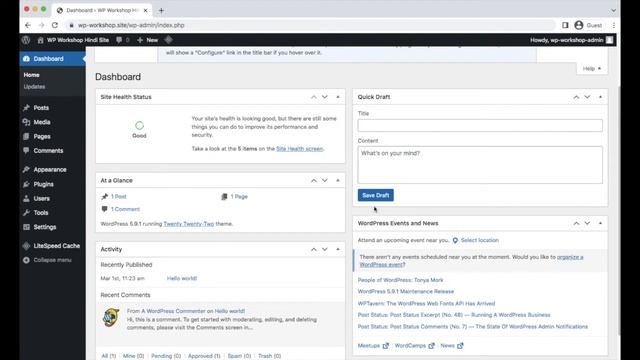Open the Users menu

tap(41, 199)
